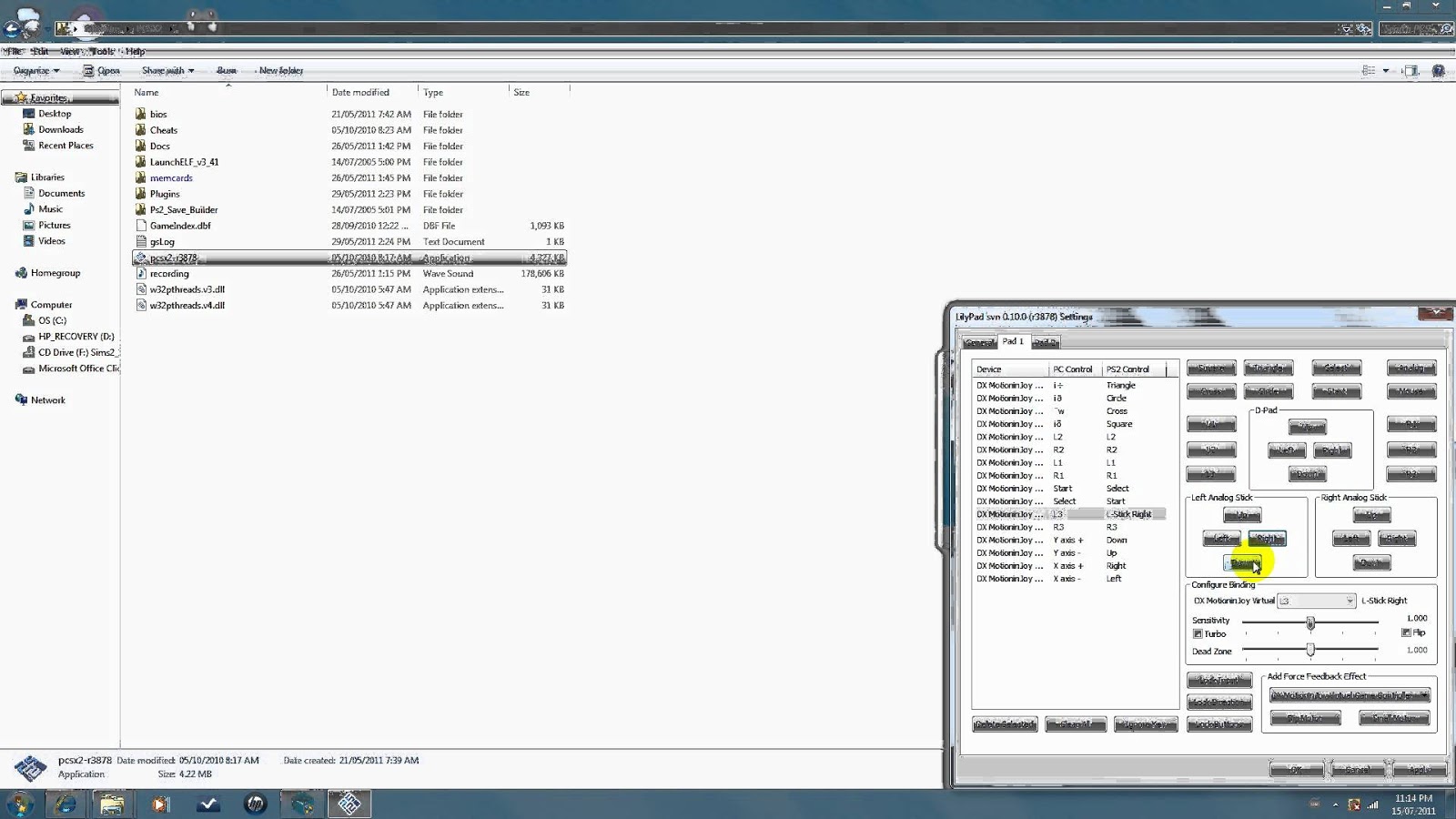Open the Help menu
1456x819 pixels.
point(136,51)
